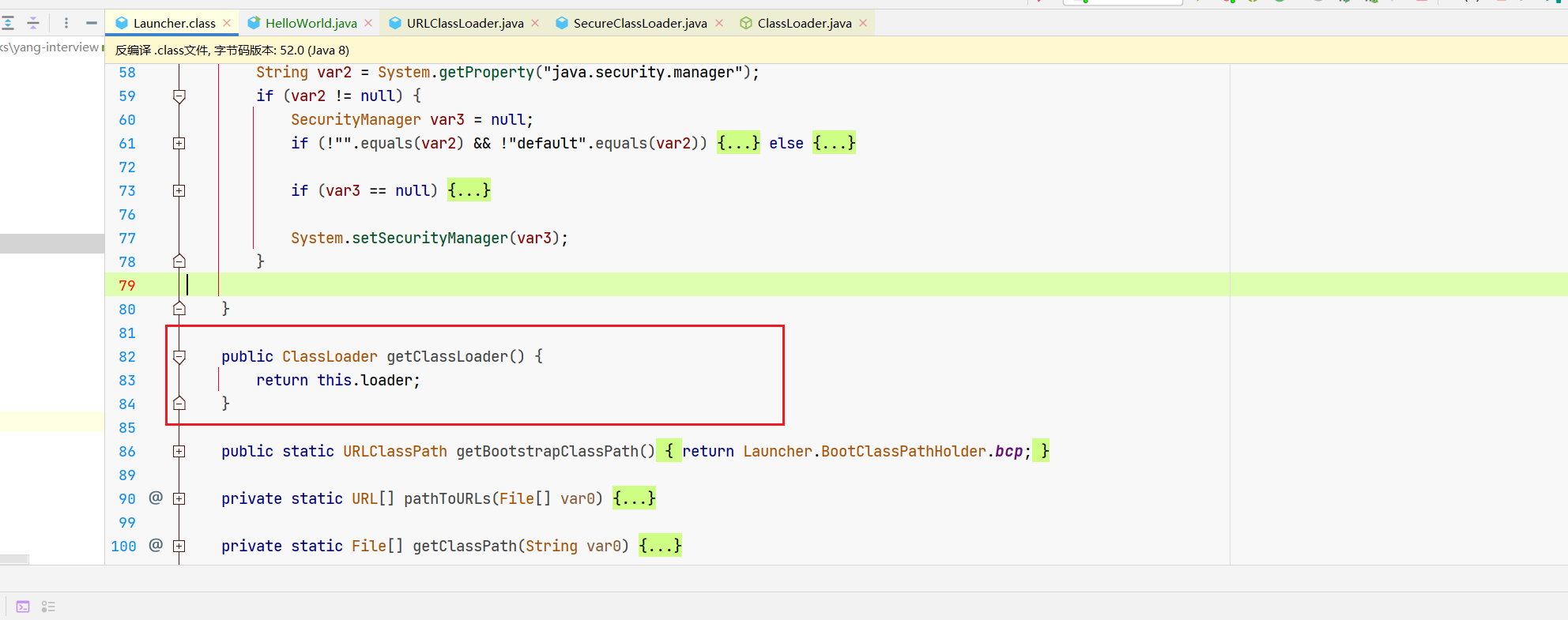
Task: Click the Expand All icon in project panel
Action: 8,23
